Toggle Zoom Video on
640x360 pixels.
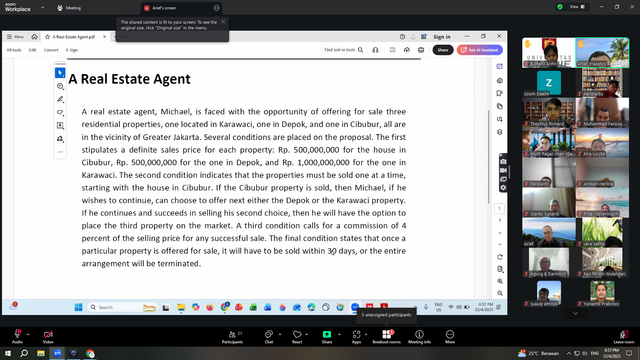tap(48, 337)
